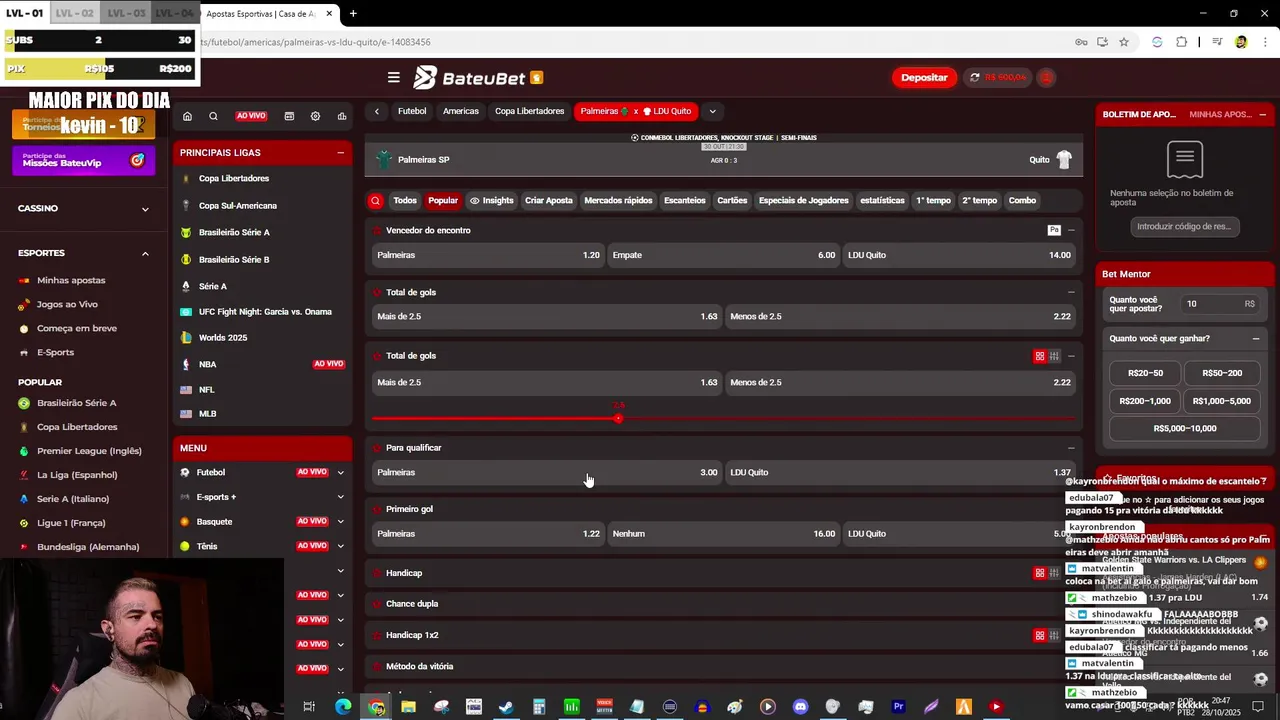Image resolution: width=1280 pixels, height=720 pixels.
Task: Open the Missões BateuVip target icon
Action: (x=137, y=160)
